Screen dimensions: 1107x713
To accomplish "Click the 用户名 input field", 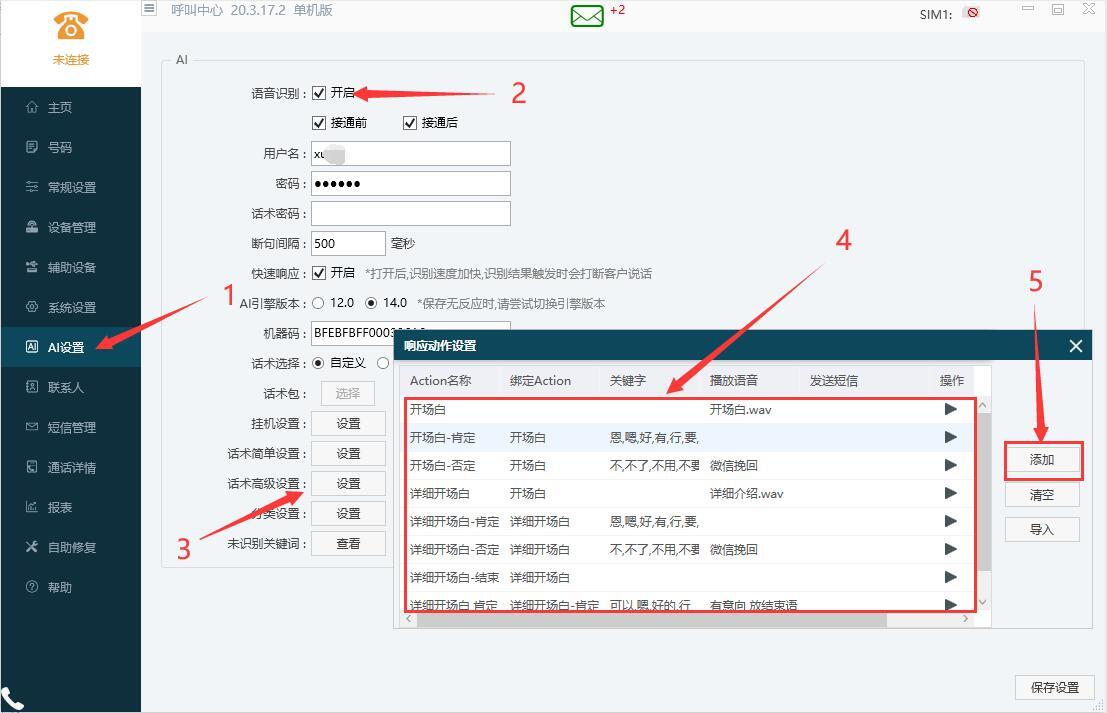I will [x=411, y=153].
